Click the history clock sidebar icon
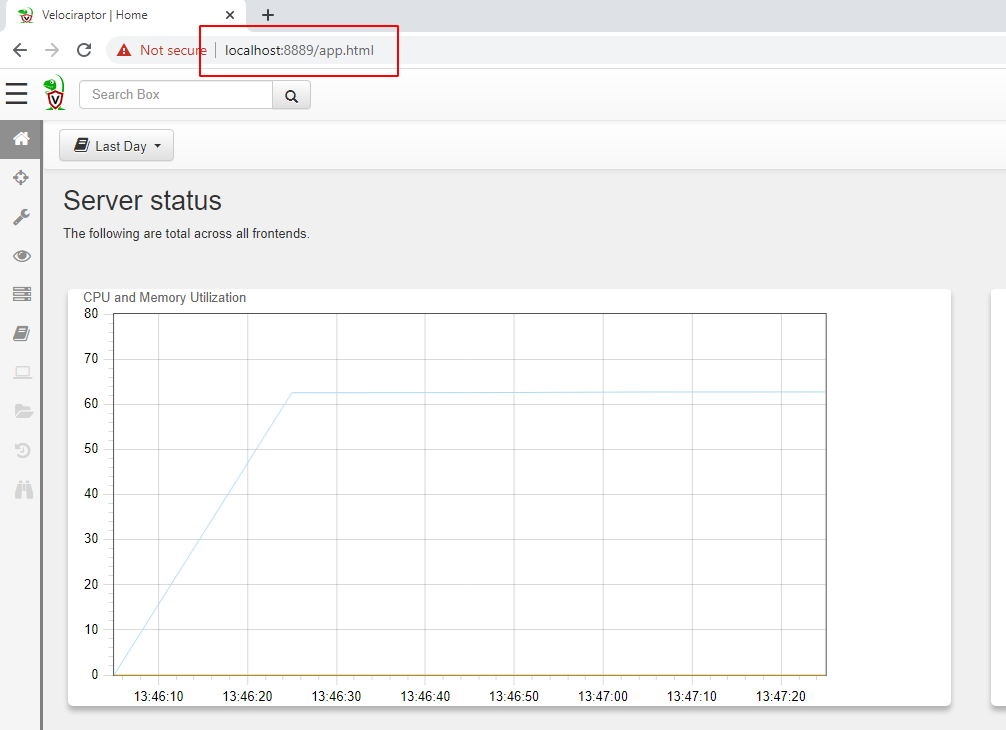This screenshot has height=730, width=1006. tap(21, 450)
